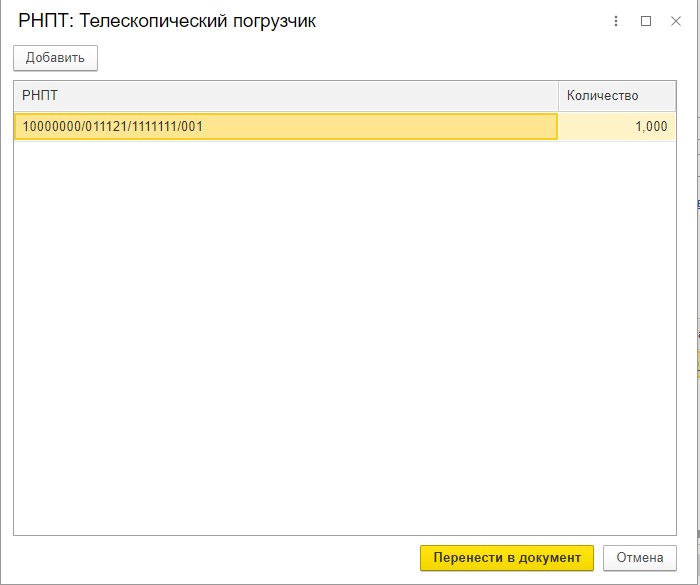Select the row 10000000/011121/1111111/001
Viewport: 700px width, 585px height.
click(x=345, y=126)
